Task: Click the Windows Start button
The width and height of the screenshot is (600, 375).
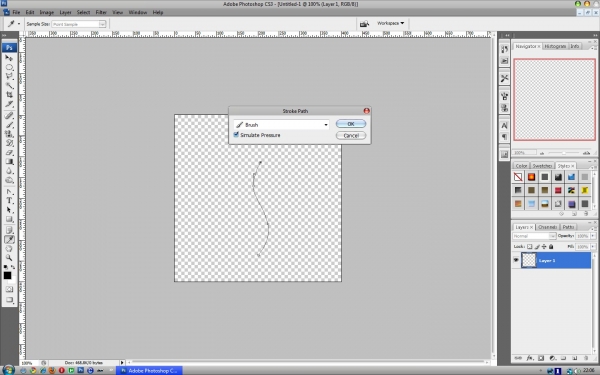Action: point(8,370)
